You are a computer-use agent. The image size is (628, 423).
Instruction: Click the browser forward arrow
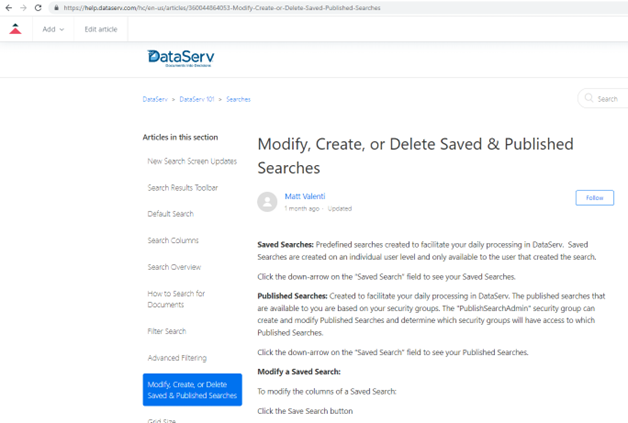tap(23, 8)
